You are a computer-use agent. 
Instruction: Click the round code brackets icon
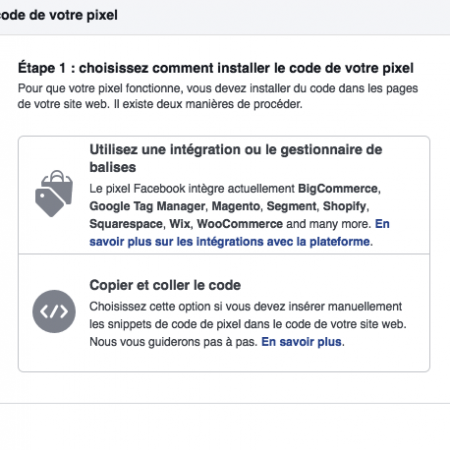pos(54,311)
